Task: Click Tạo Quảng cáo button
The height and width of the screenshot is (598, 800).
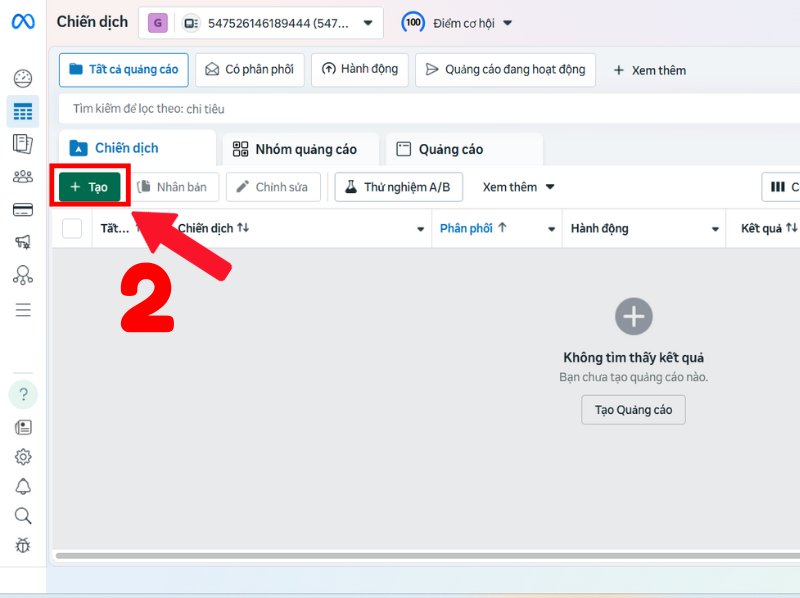Action: 634,410
